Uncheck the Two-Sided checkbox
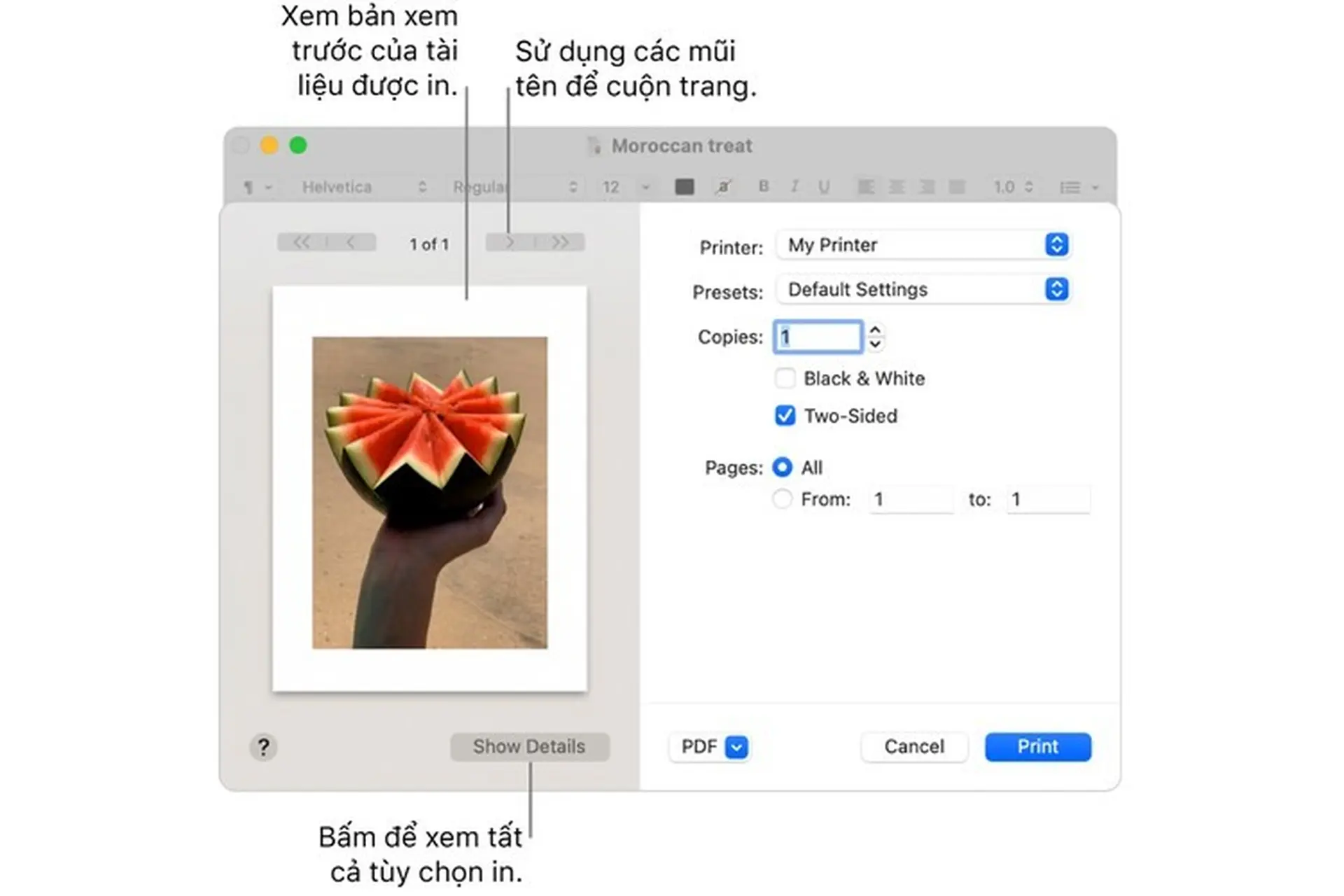Viewport: 1344px width, 896px height. [x=785, y=415]
